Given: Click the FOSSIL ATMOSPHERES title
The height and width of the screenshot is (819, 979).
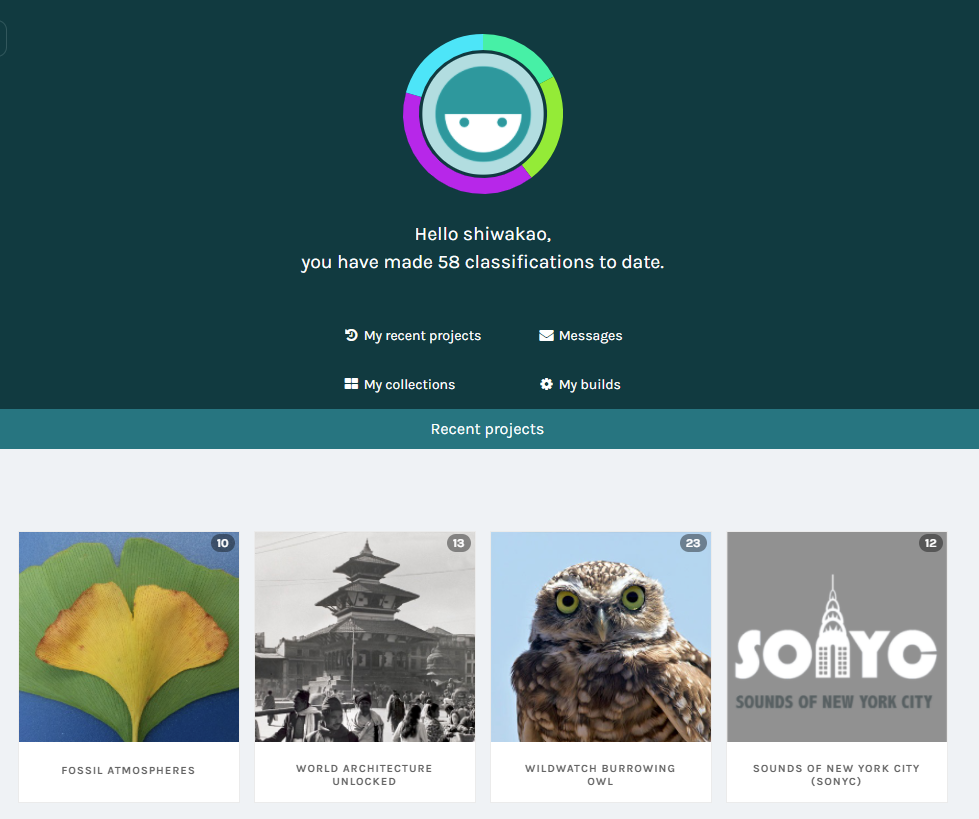Looking at the screenshot, I should pyautogui.click(x=129, y=770).
